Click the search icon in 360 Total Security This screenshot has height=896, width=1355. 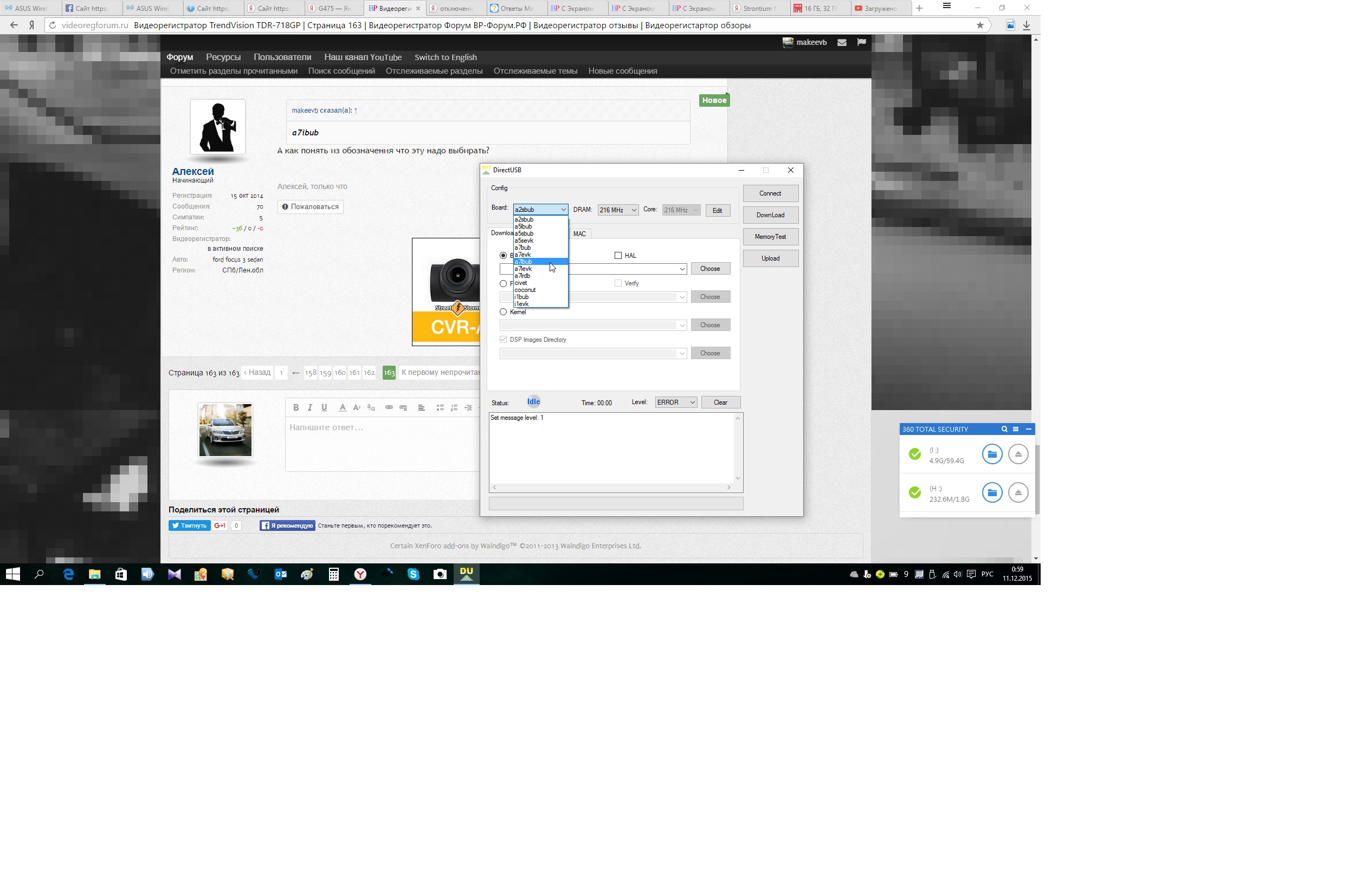1004,429
